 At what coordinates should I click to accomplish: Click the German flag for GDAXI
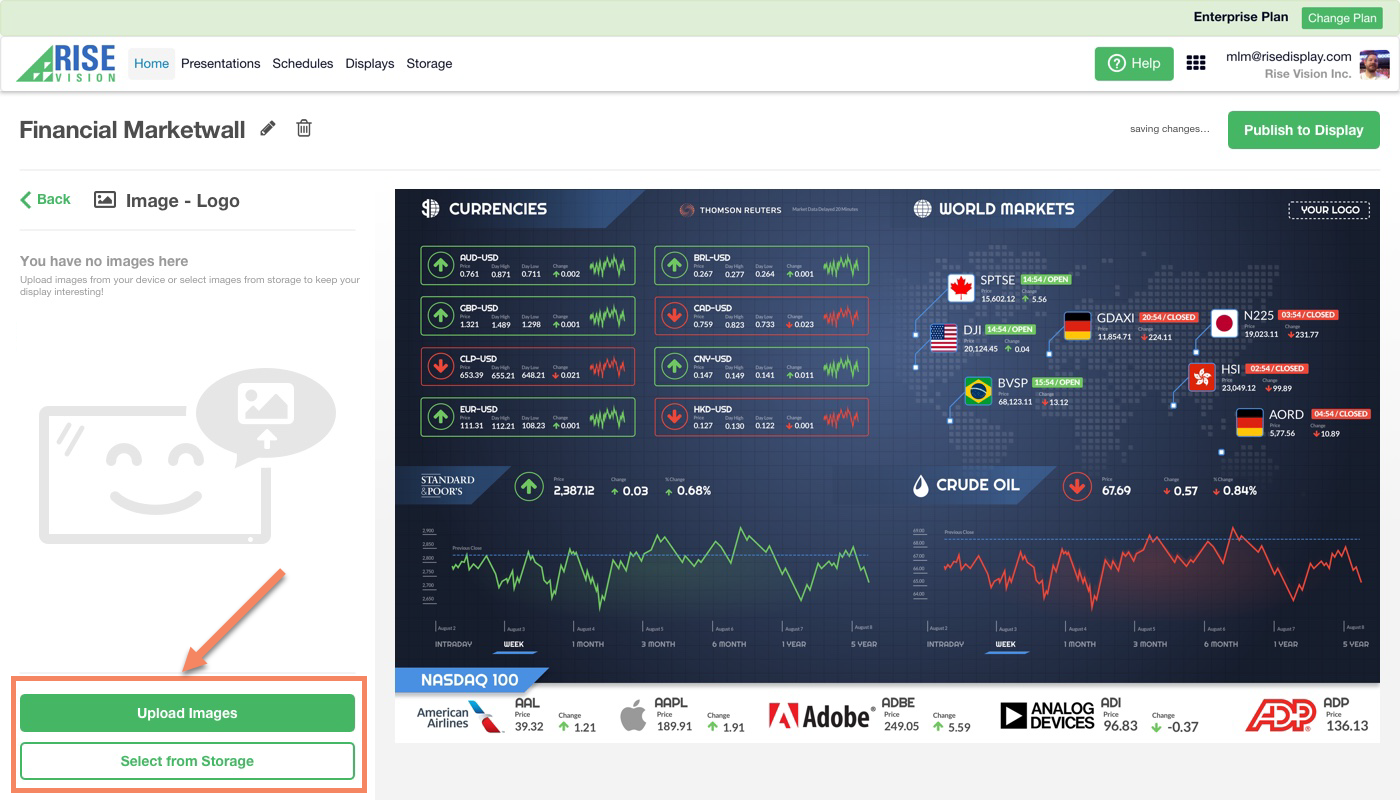click(1077, 326)
